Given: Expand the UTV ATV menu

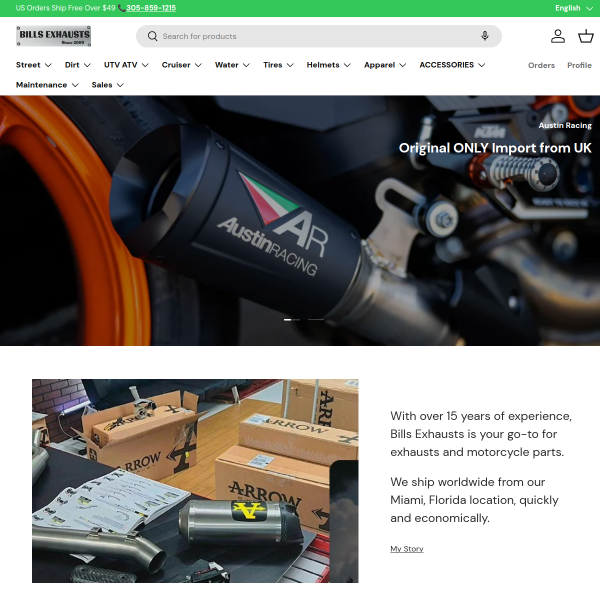Looking at the screenshot, I should [x=126, y=65].
